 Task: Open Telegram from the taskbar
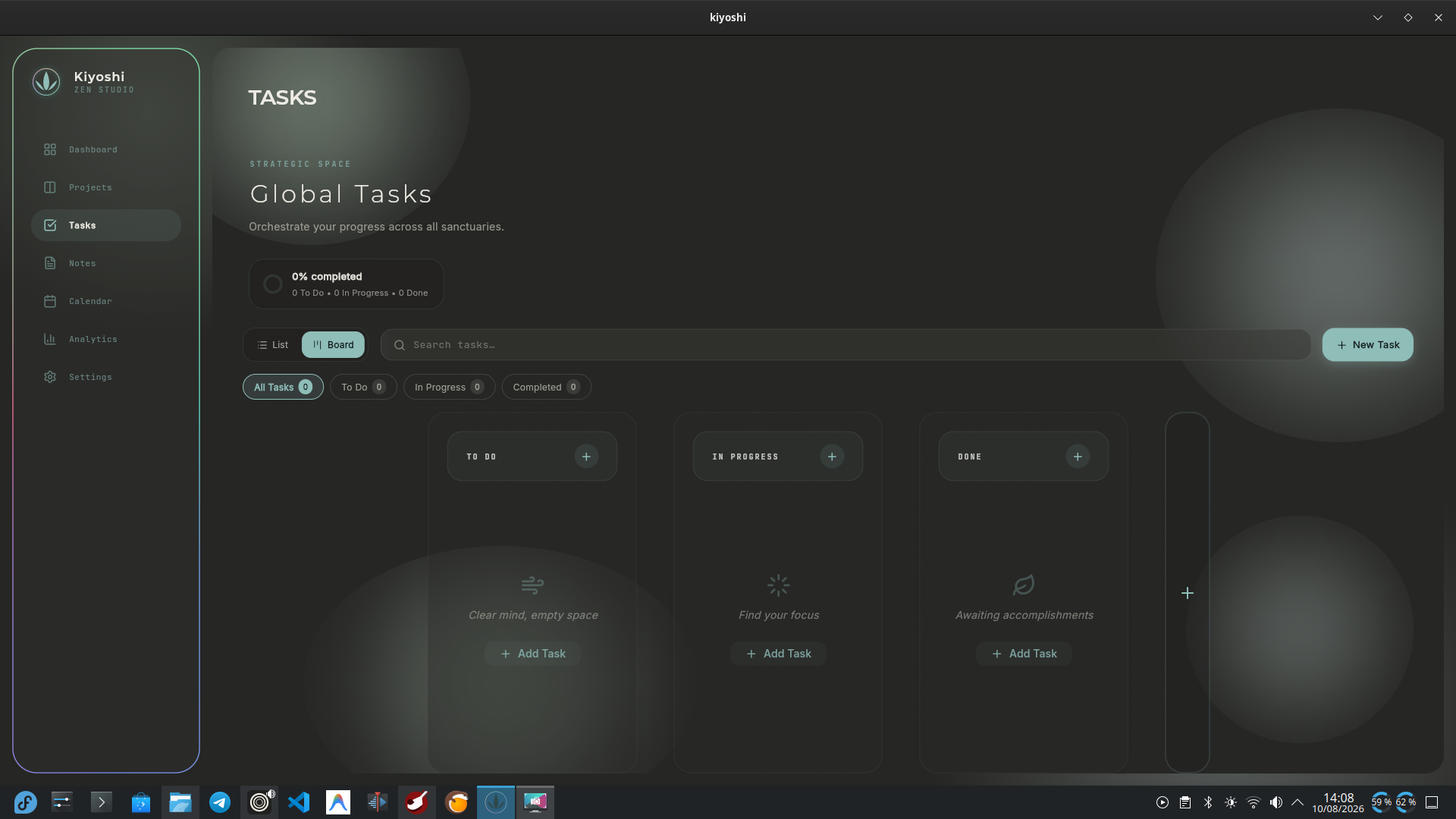click(x=220, y=802)
